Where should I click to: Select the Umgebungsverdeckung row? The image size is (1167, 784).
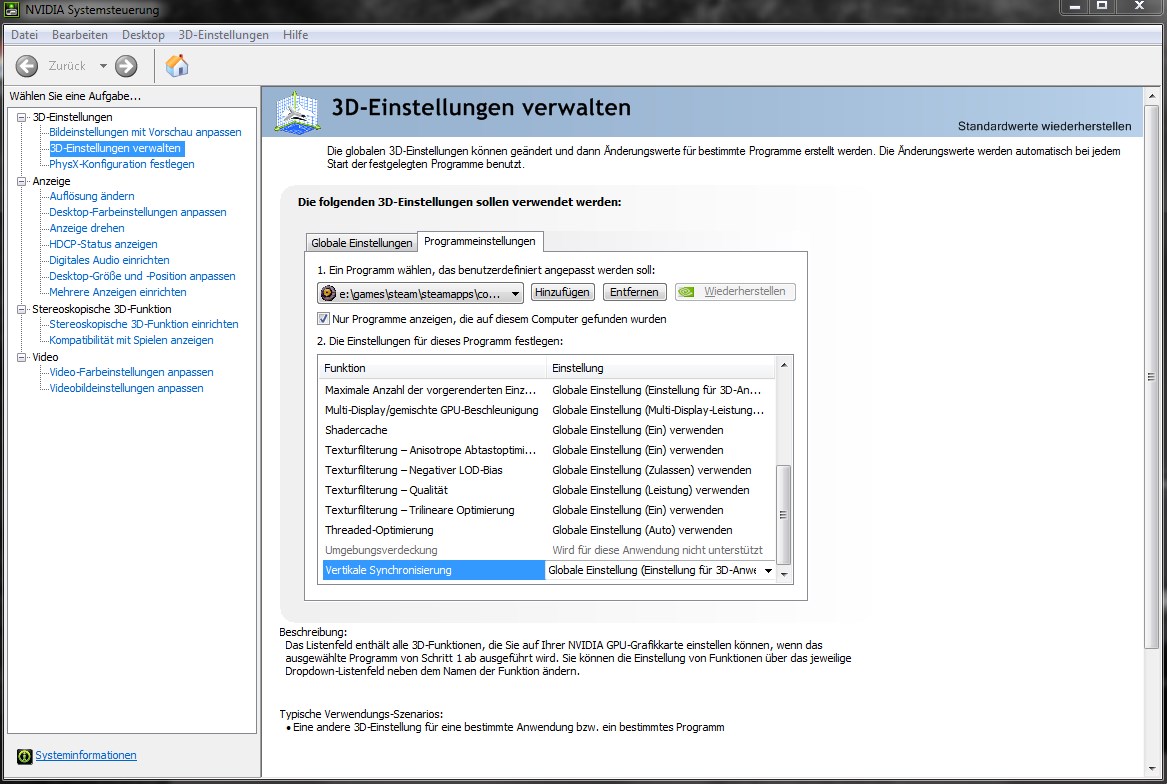click(547, 551)
